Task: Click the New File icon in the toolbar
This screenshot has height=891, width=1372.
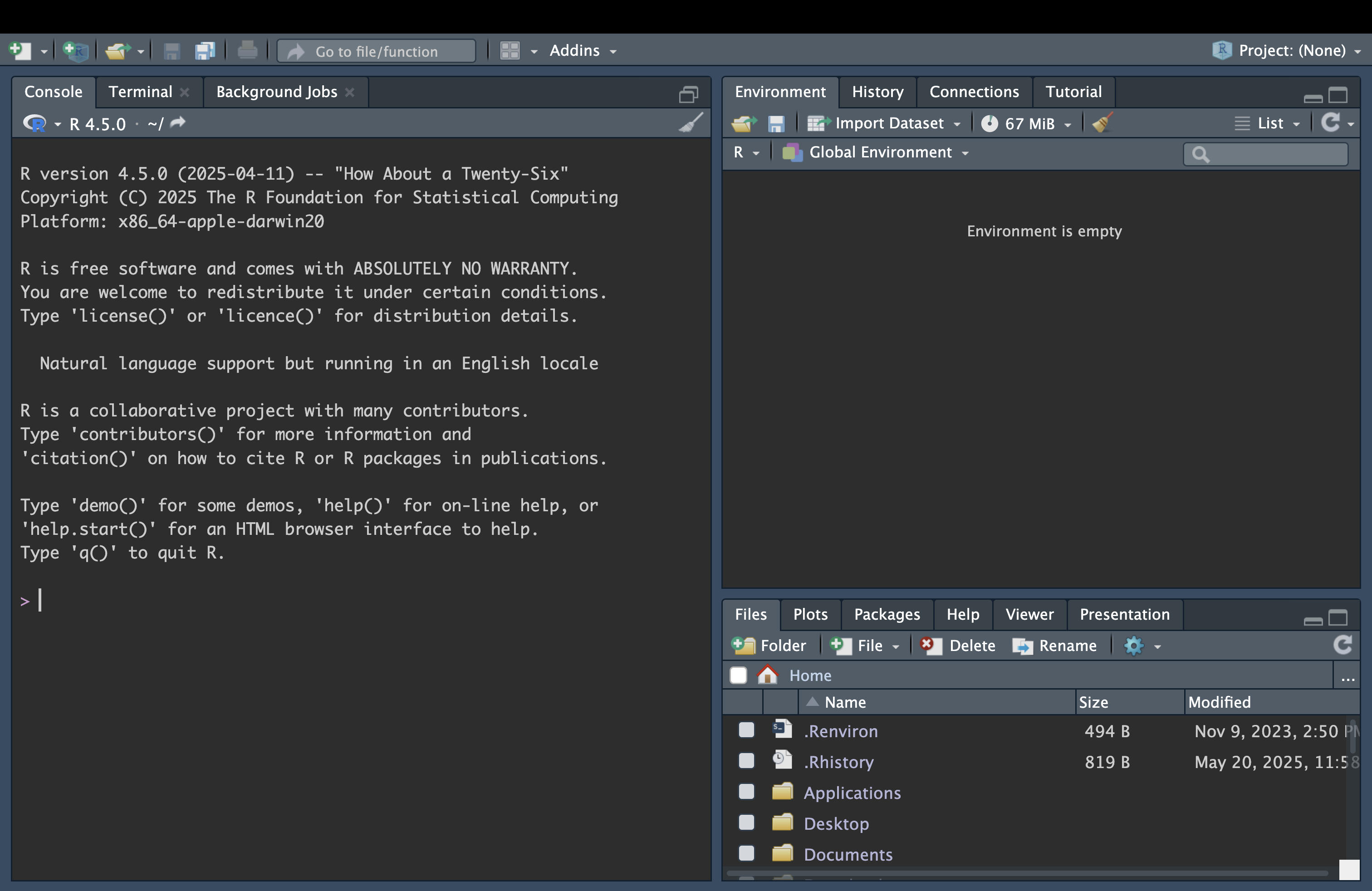Action: coord(20,51)
